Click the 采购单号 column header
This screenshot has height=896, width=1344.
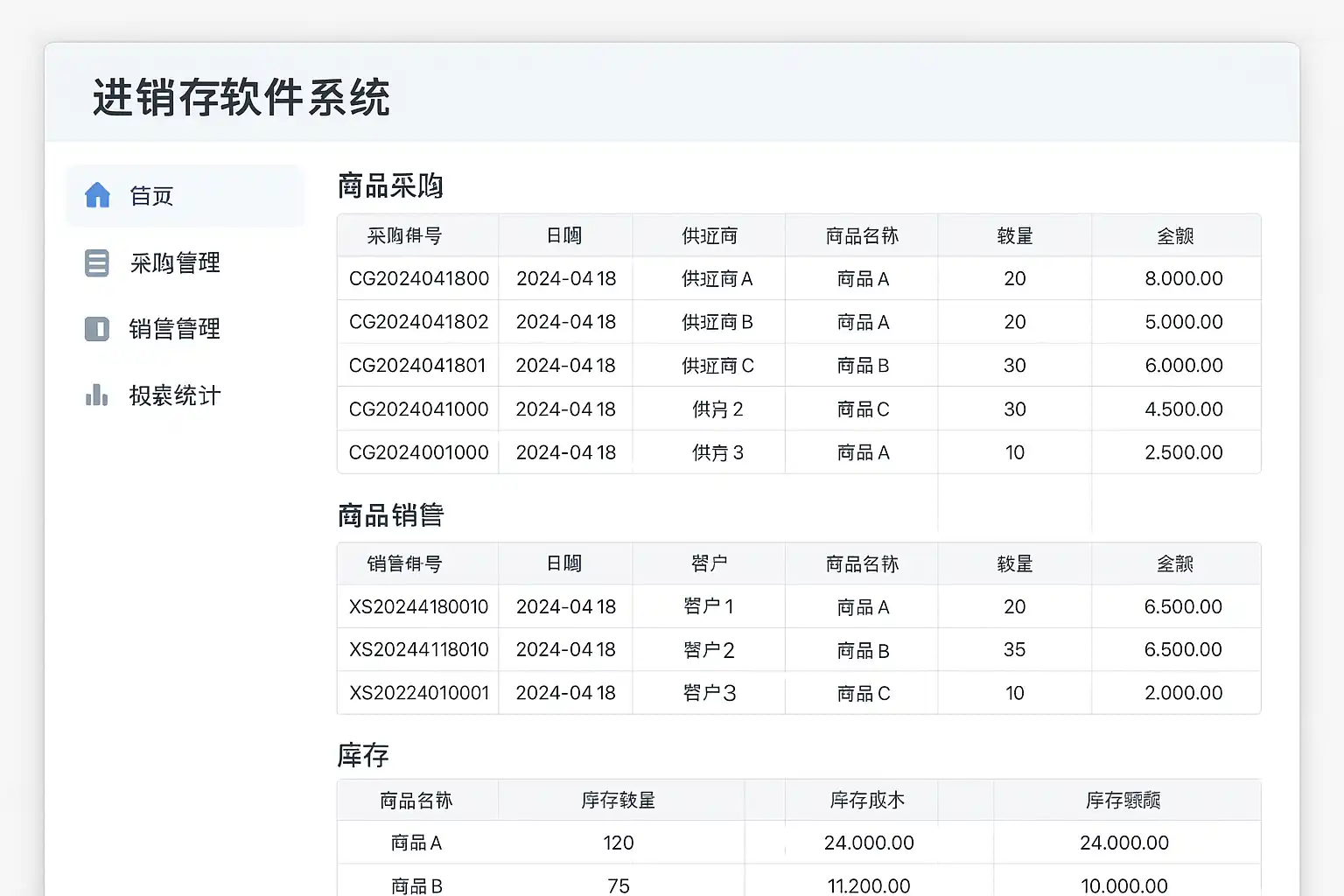[404, 236]
